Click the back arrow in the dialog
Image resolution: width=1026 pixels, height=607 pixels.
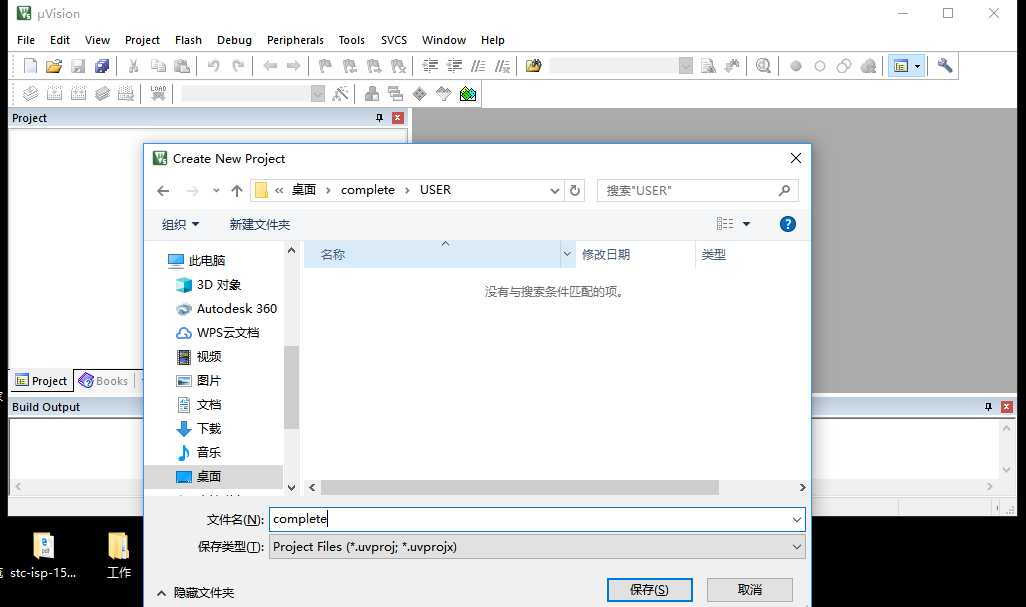point(163,190)
